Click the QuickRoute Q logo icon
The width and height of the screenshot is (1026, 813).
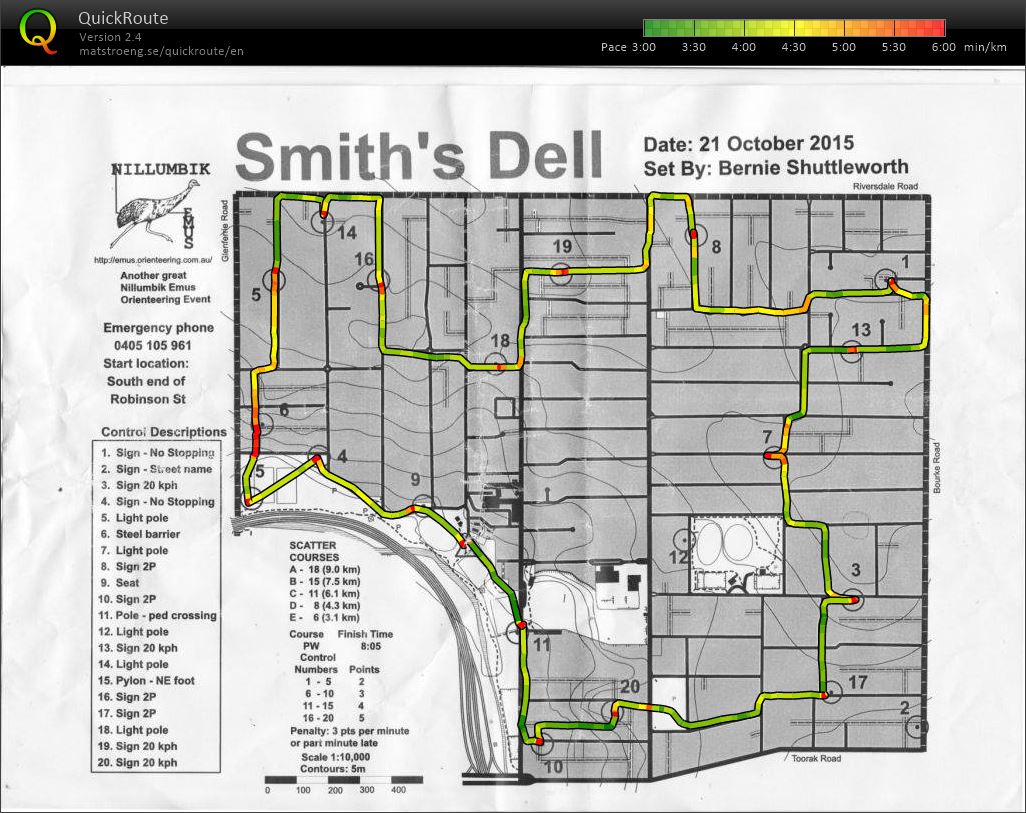[38, 31]
